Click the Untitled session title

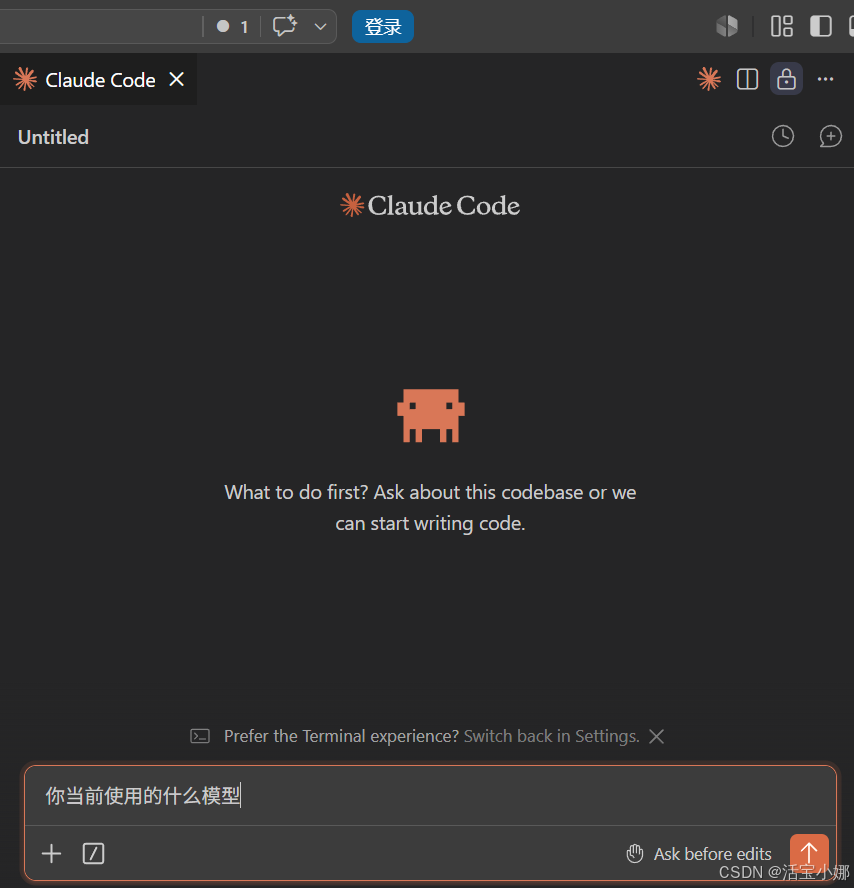coord(53,138)
